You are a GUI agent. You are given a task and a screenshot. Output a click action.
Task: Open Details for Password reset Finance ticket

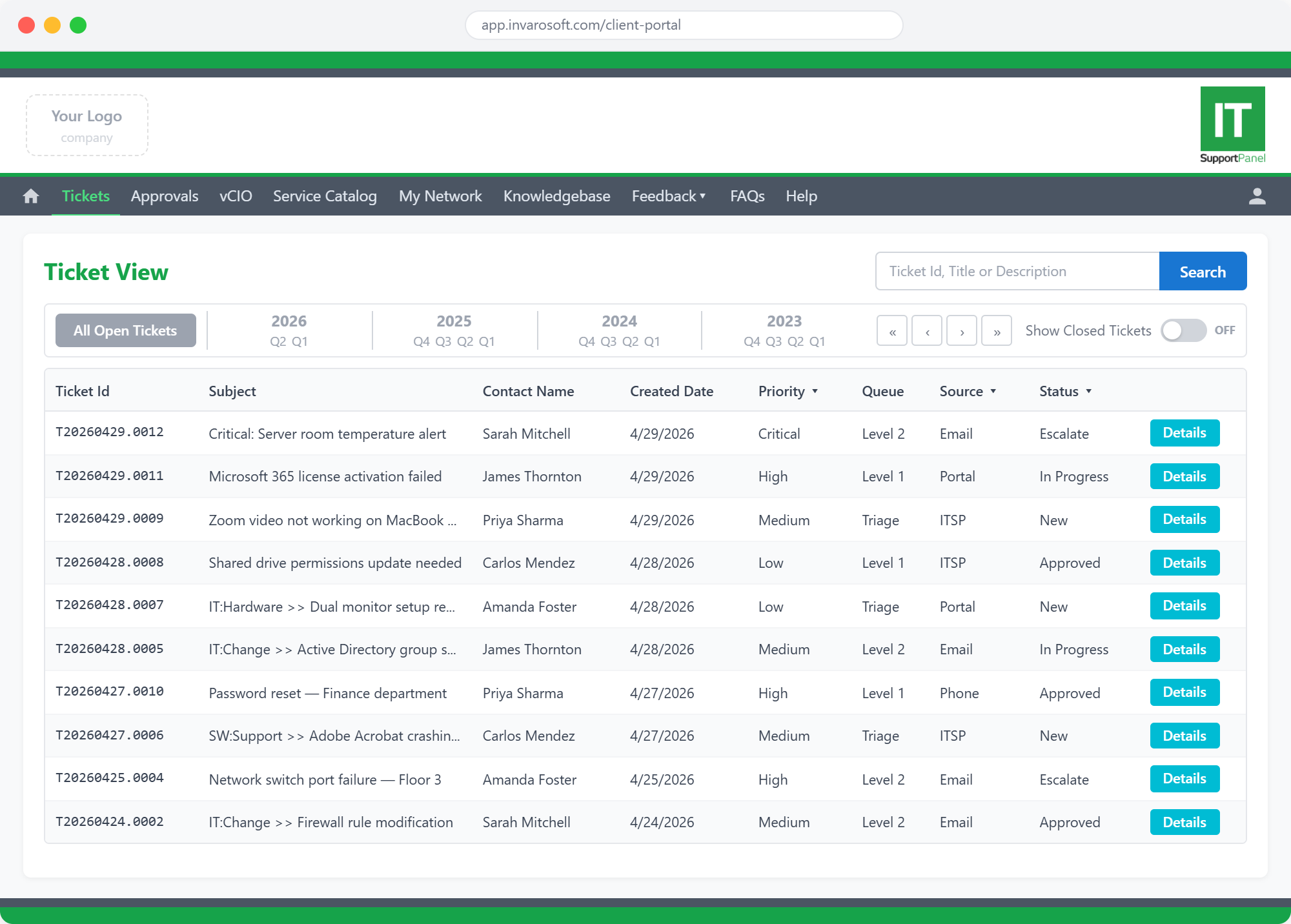pyautogui.click(x=1184, y=692)
